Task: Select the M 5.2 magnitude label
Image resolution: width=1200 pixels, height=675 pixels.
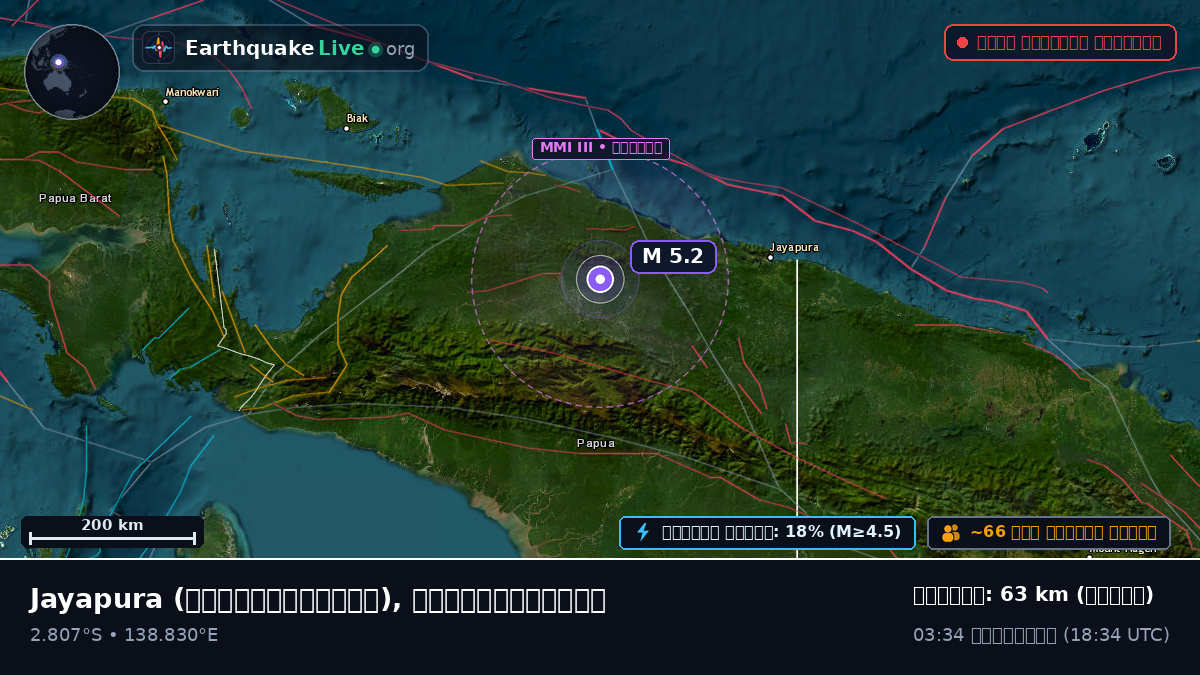Action: 673,256
